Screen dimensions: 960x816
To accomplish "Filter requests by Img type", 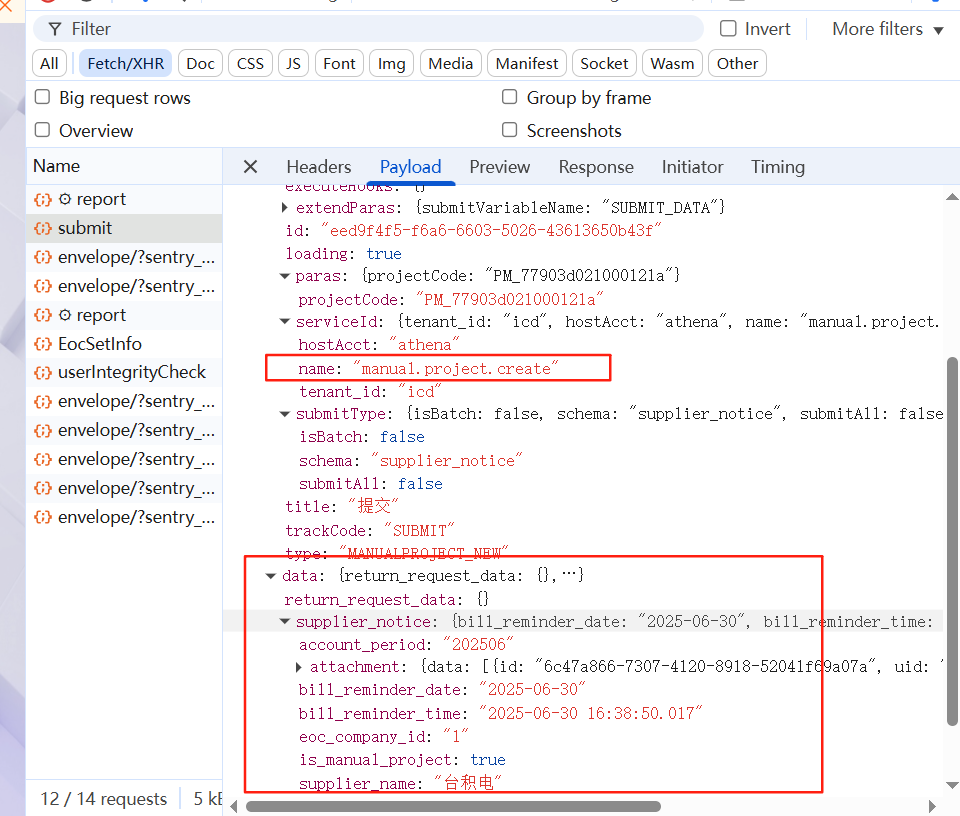I will tap(391, 64).
